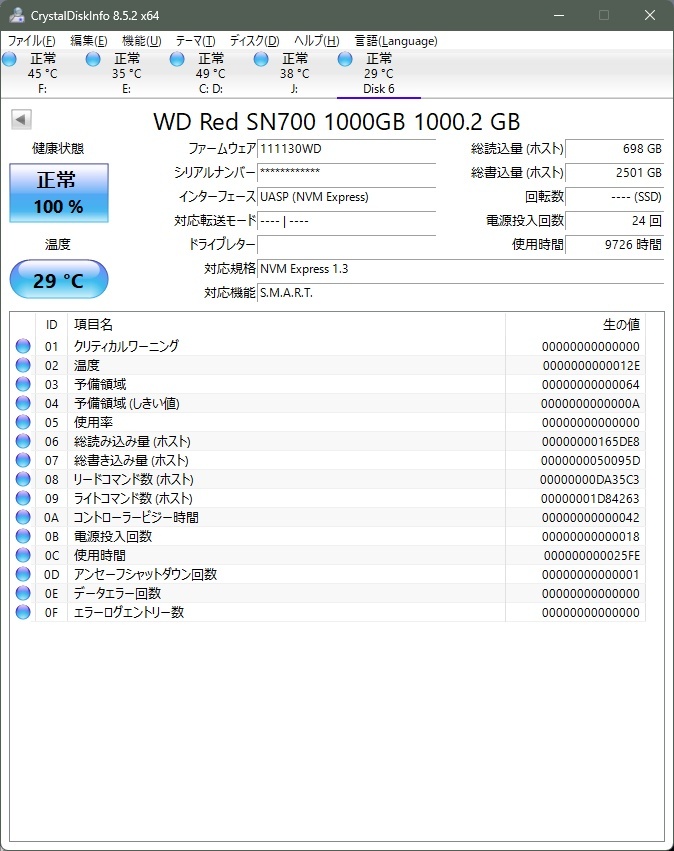Viewport: 674px width, 851px height.
Task: Click the interface field UASP (NVM Express)
Action: click(x=346, y=196)
